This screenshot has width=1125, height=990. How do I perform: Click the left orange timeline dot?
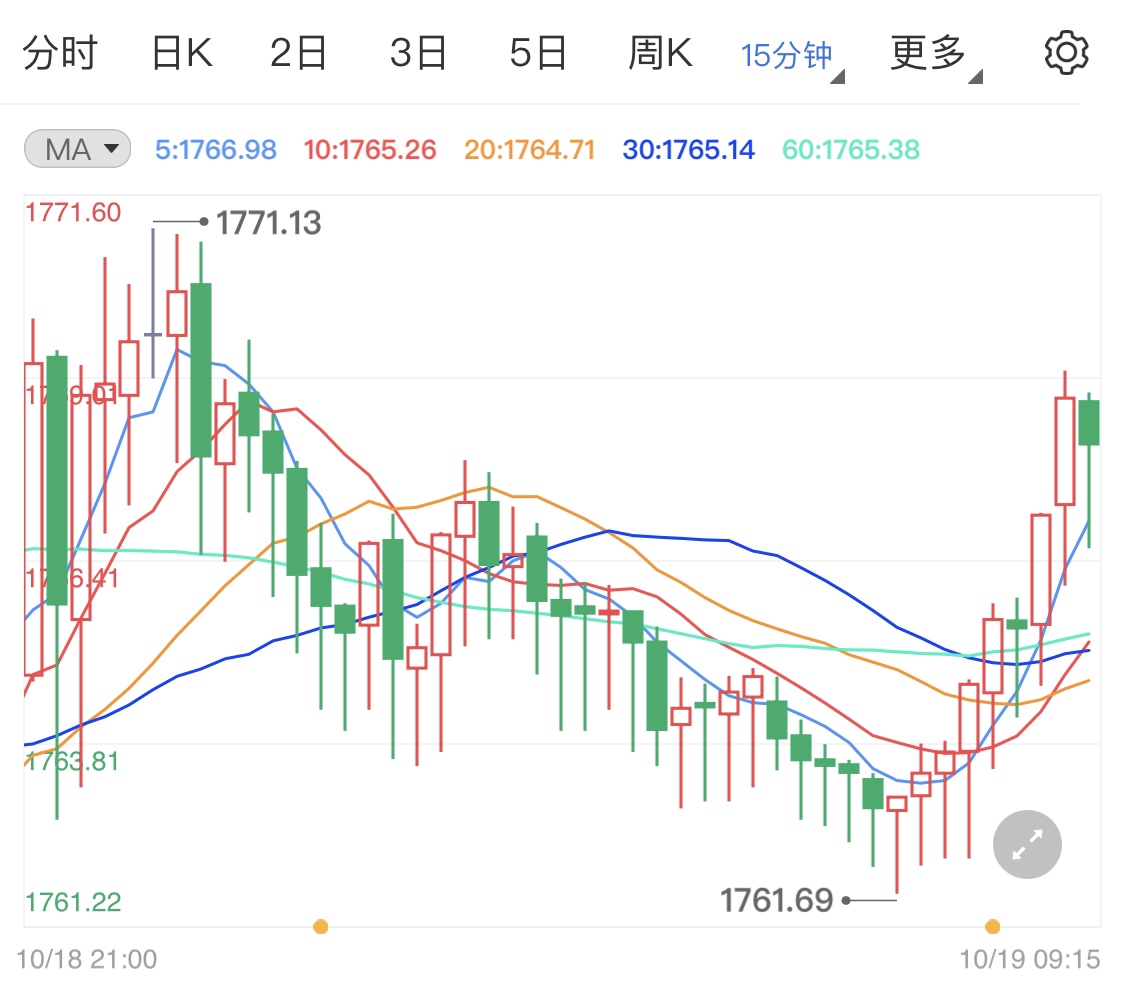click(x=321, y=927)
